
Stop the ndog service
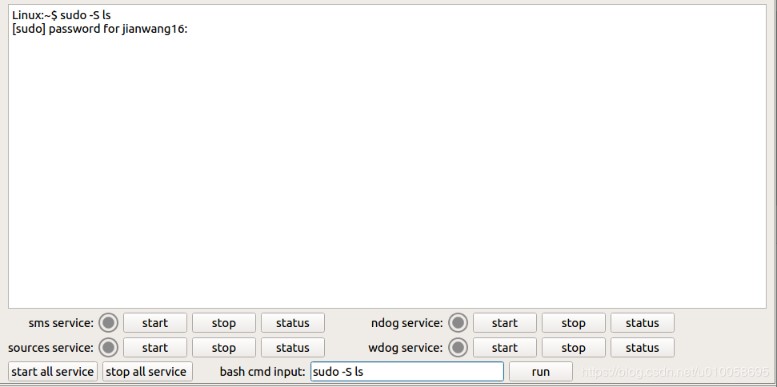coord(573,323)
